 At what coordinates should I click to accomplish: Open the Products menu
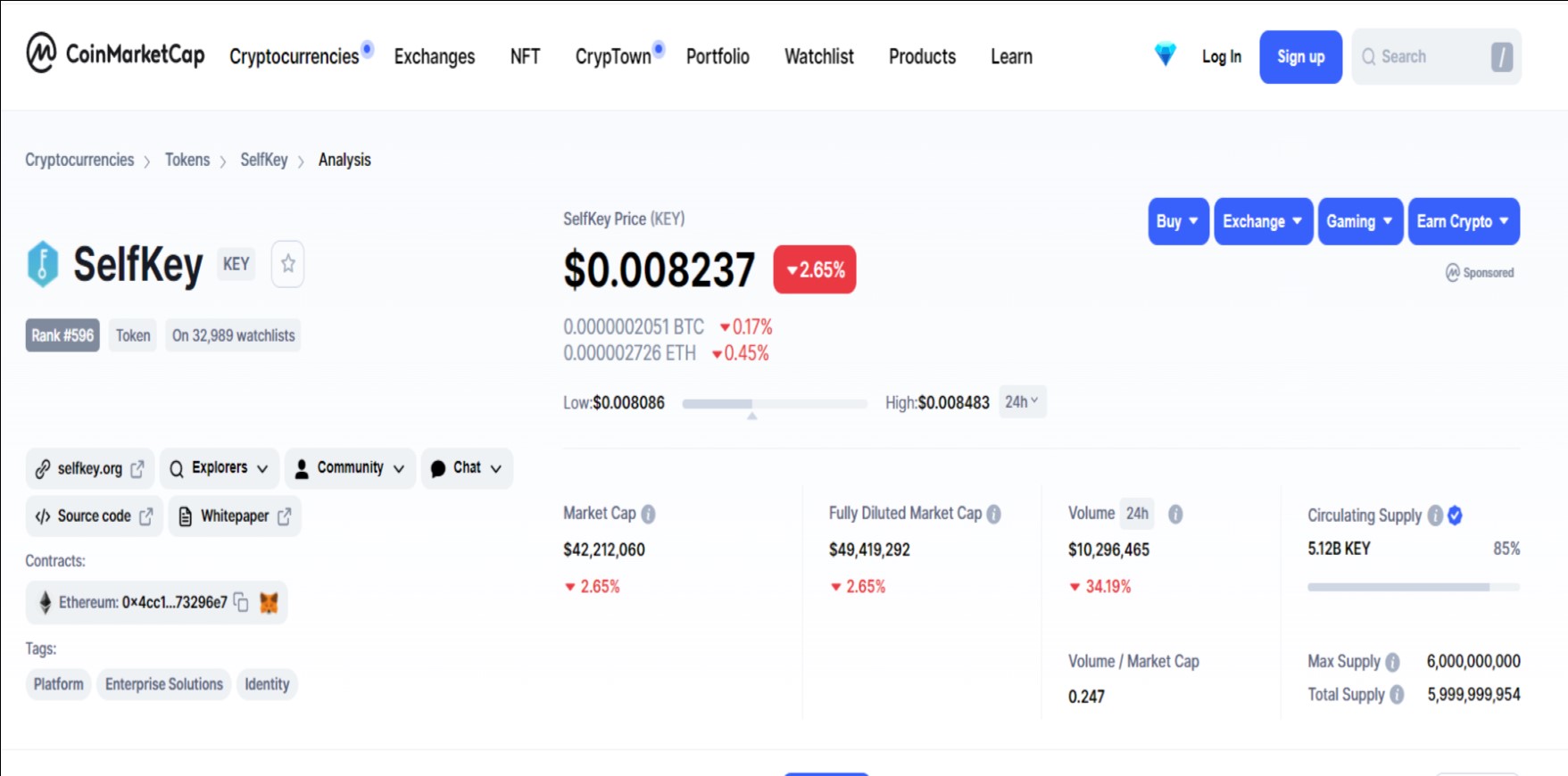click(x=922, y=56)
